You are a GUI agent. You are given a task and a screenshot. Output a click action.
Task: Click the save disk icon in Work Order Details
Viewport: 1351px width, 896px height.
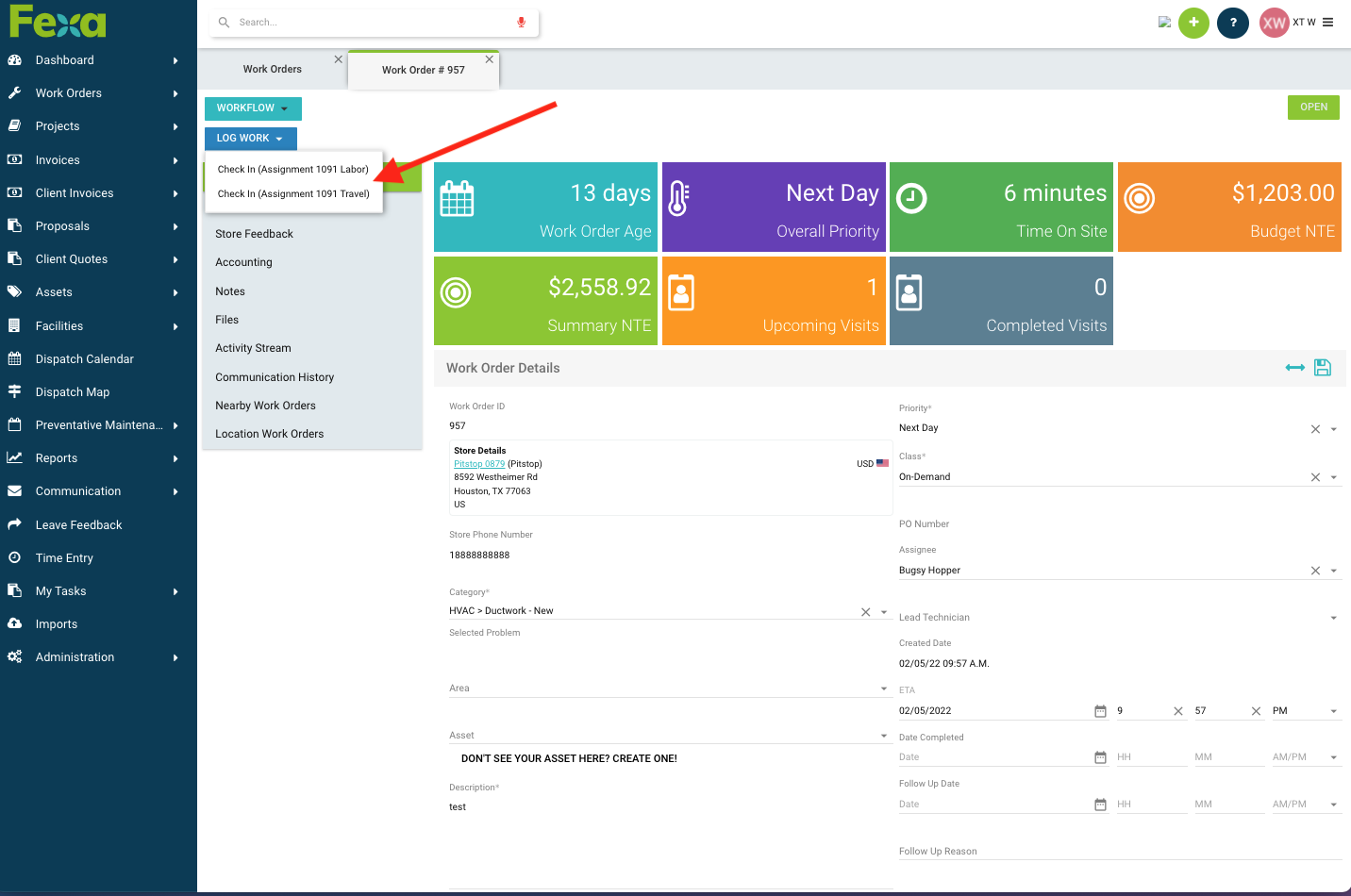pyautogui.click(x=1323, y=368)
